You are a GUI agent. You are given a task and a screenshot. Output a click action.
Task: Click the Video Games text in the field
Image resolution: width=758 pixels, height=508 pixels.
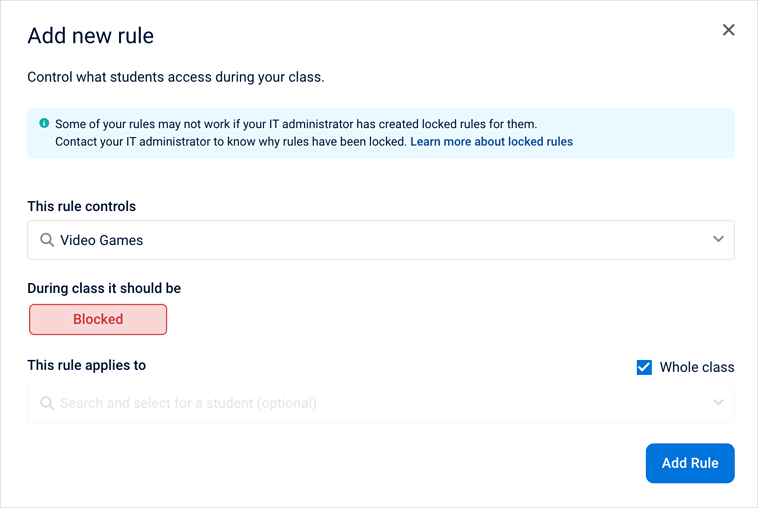[102, 240]
